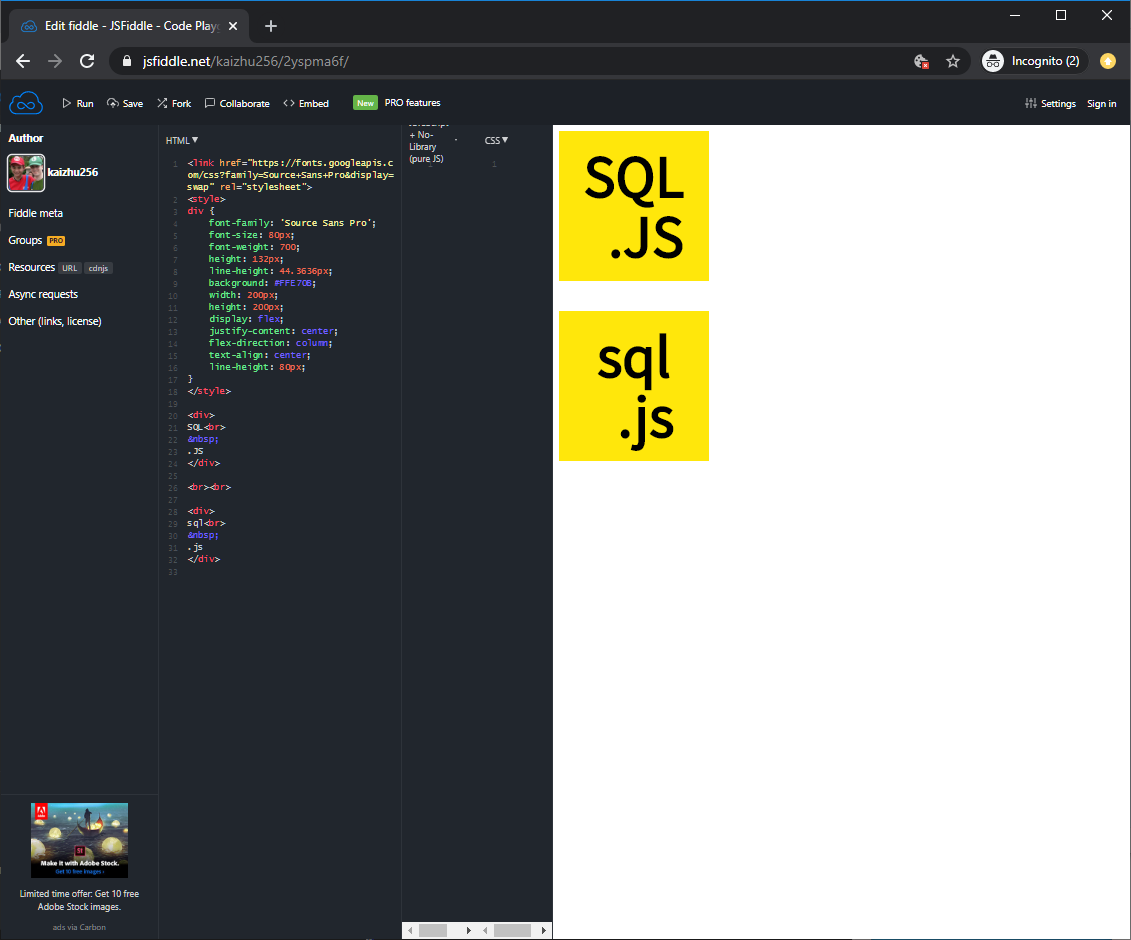The width and height of the screenshot is (1131, 940).
Task: Click the green New badge
Action: [x=365, y=102]
